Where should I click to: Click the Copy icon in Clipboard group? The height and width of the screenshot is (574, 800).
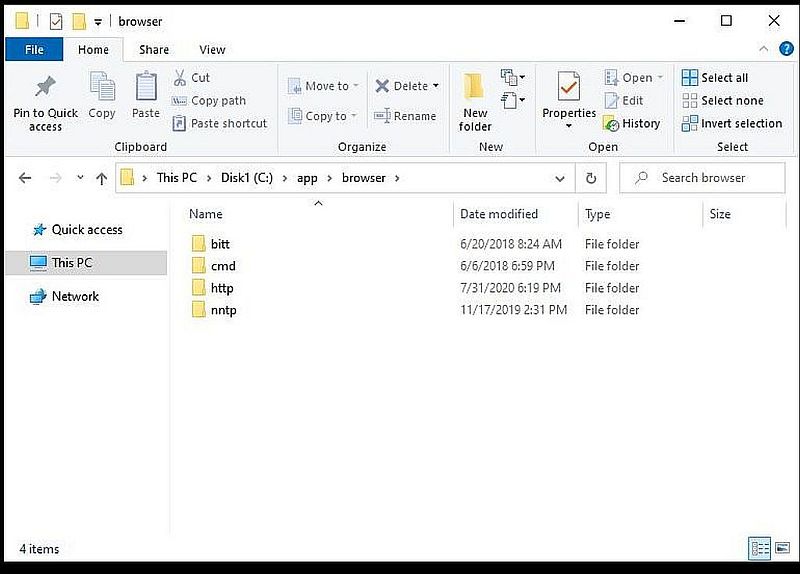point(102,86)
